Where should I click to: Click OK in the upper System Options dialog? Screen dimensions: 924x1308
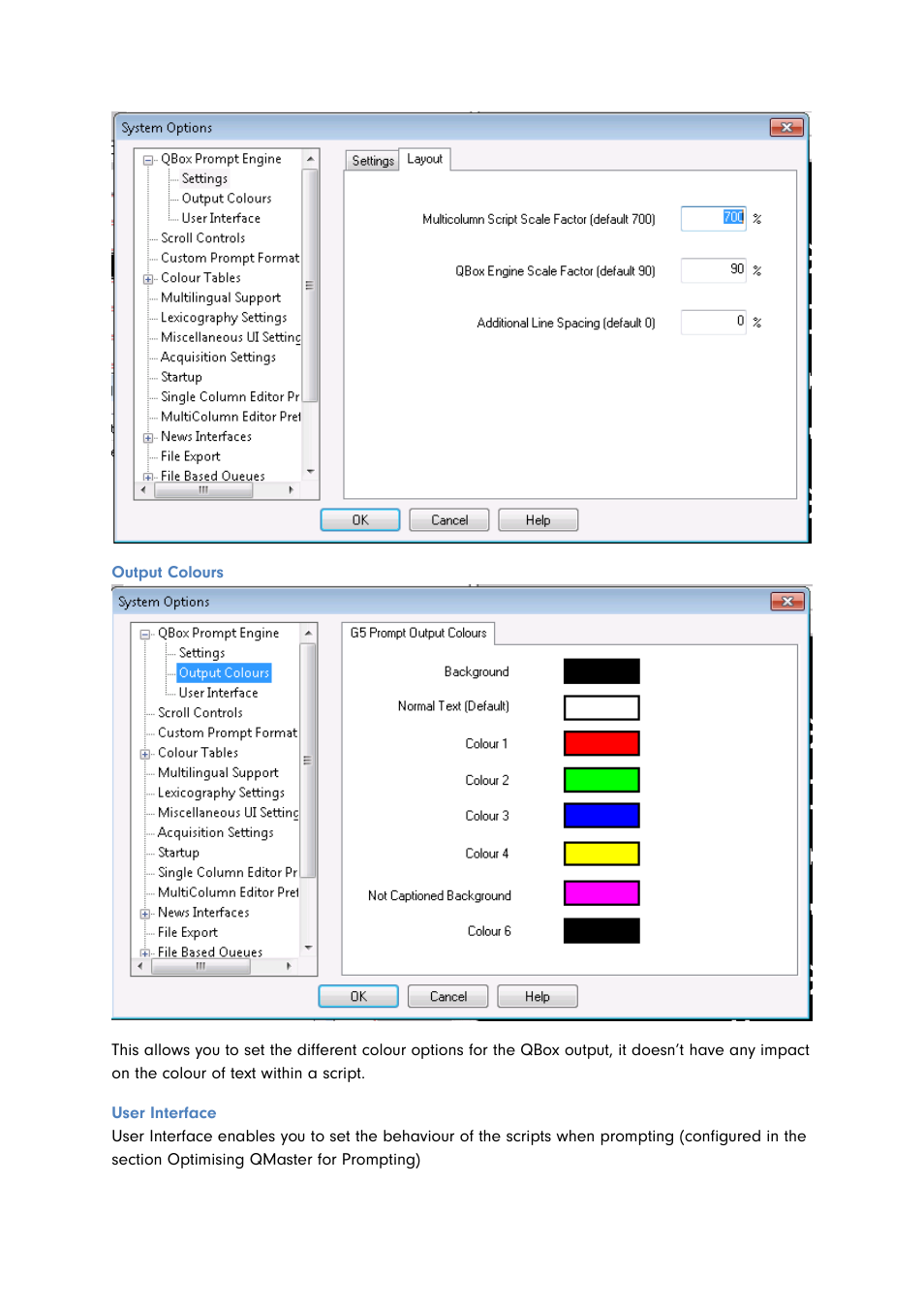click(x=360, y=520)
